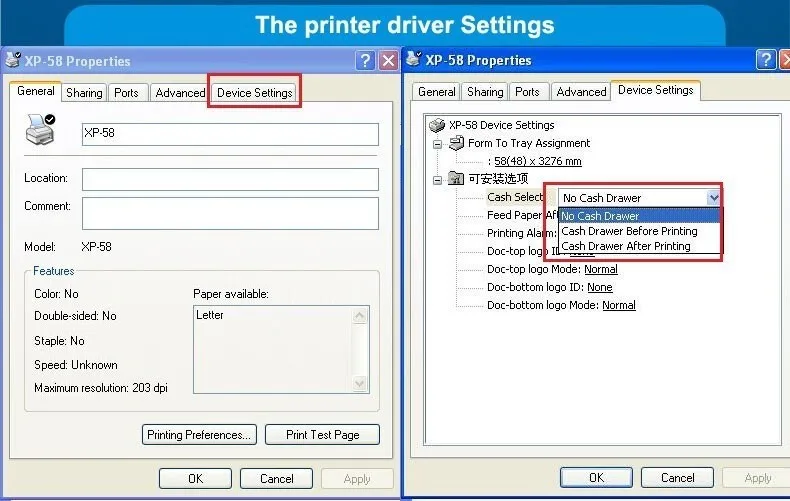Click the 58(48) x 3276 mm paper size link

pyautogui.click(x=538, y=161)
